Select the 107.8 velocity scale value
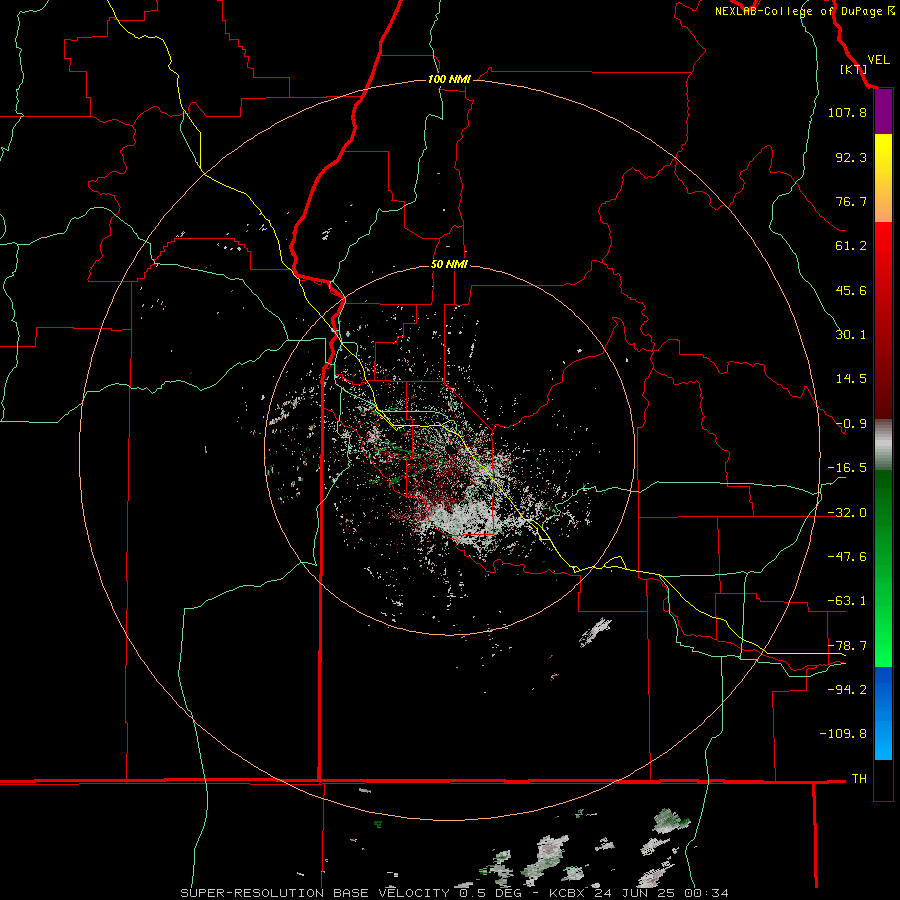 847,112
